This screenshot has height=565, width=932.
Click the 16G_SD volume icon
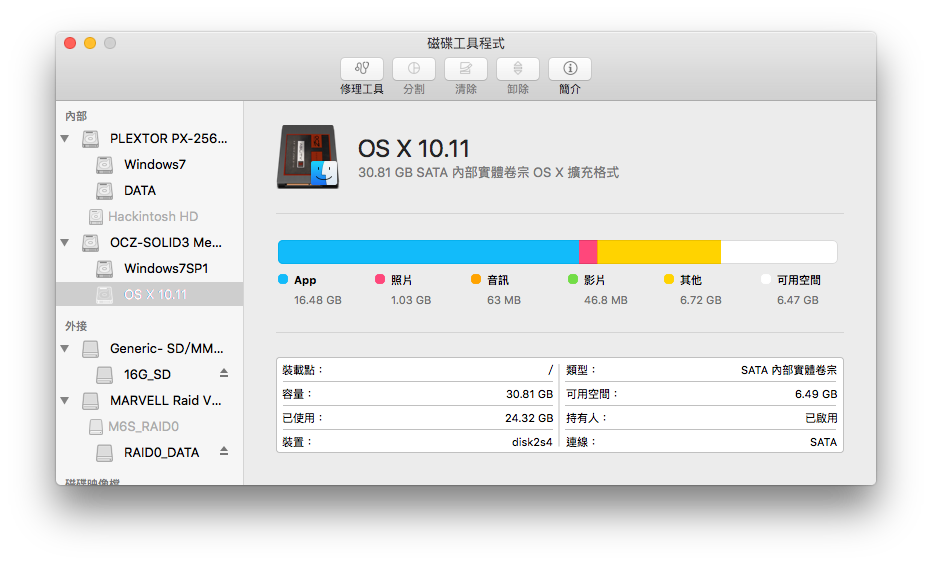tap(105, 374)
